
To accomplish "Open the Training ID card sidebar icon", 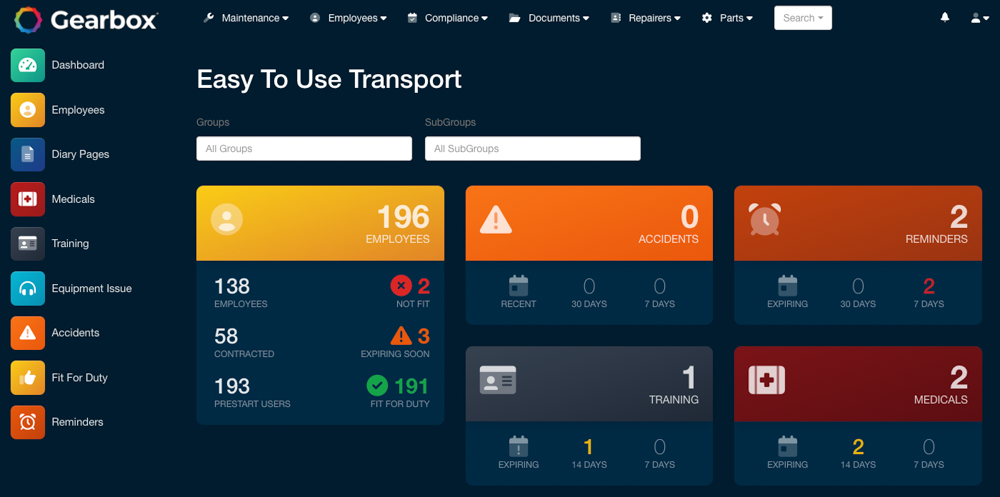I will 27,244.
